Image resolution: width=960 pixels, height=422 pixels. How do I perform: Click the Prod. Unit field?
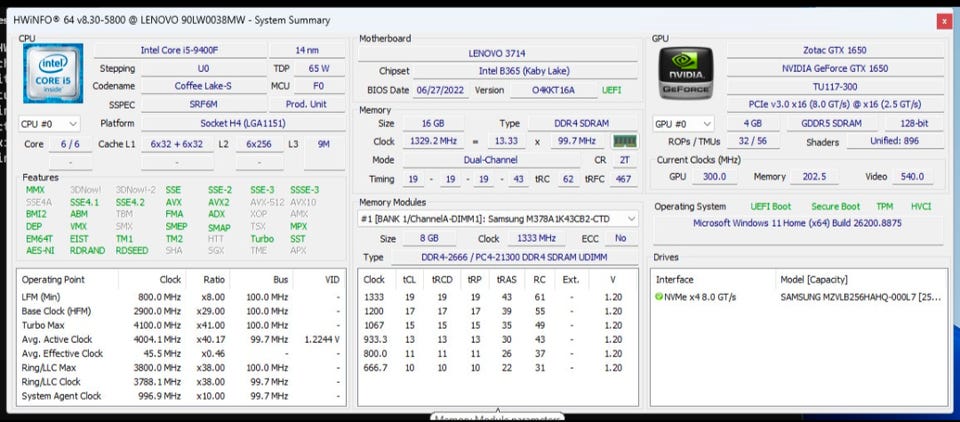click(306, 105)
